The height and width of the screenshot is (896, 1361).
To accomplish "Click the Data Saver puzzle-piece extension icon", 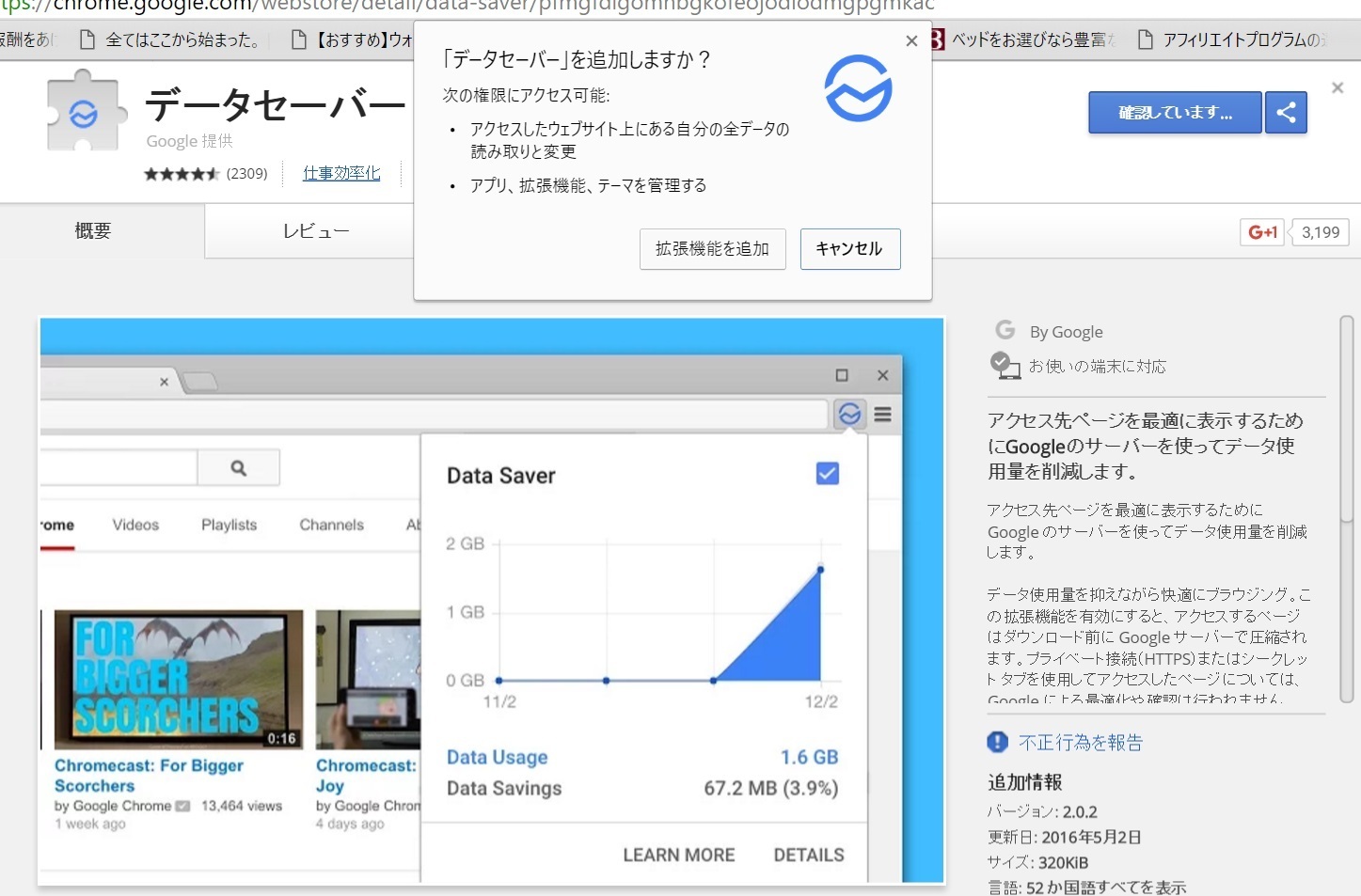I will (86, 111).
